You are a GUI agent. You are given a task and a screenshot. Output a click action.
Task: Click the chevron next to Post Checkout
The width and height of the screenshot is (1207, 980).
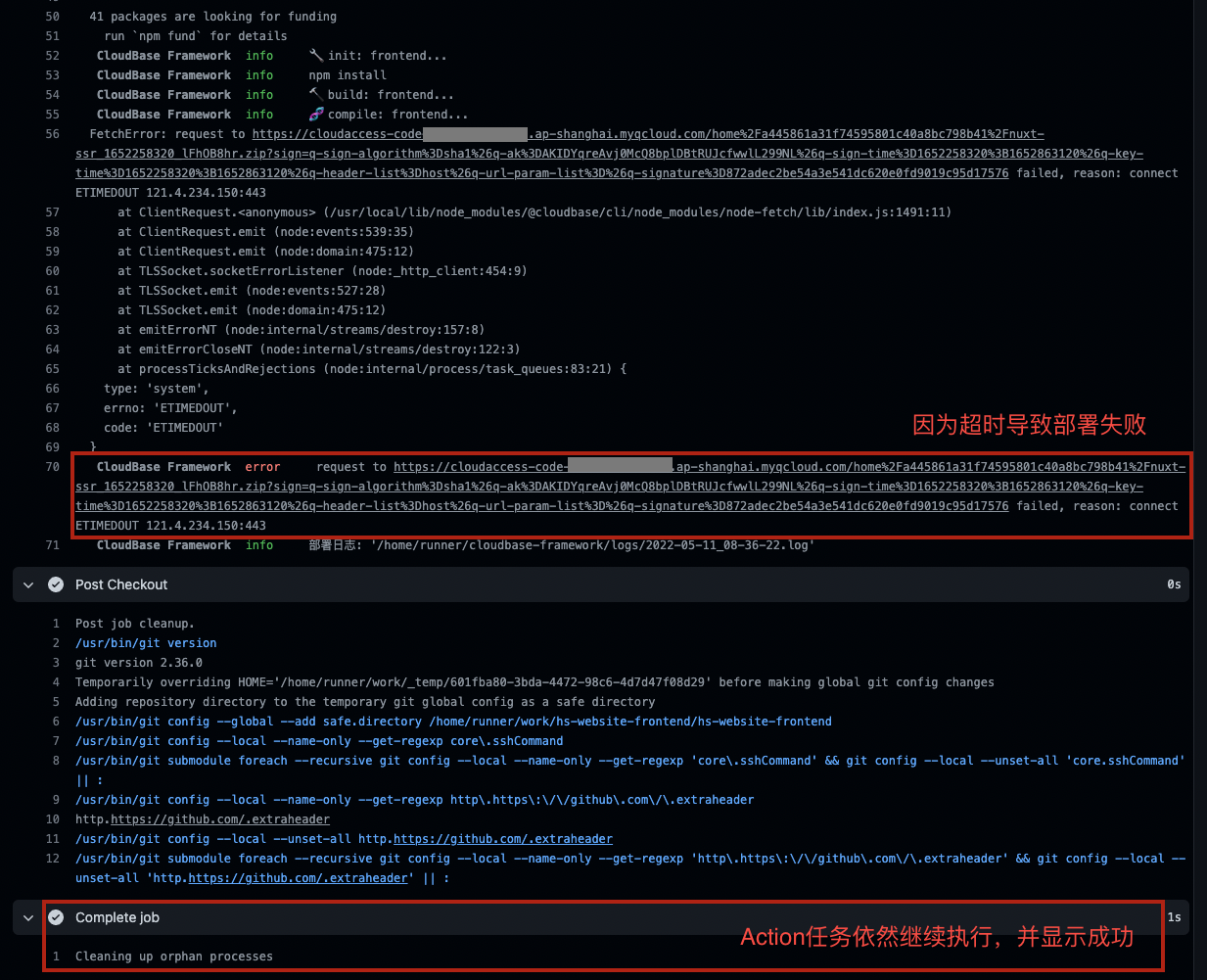(27, 584)
